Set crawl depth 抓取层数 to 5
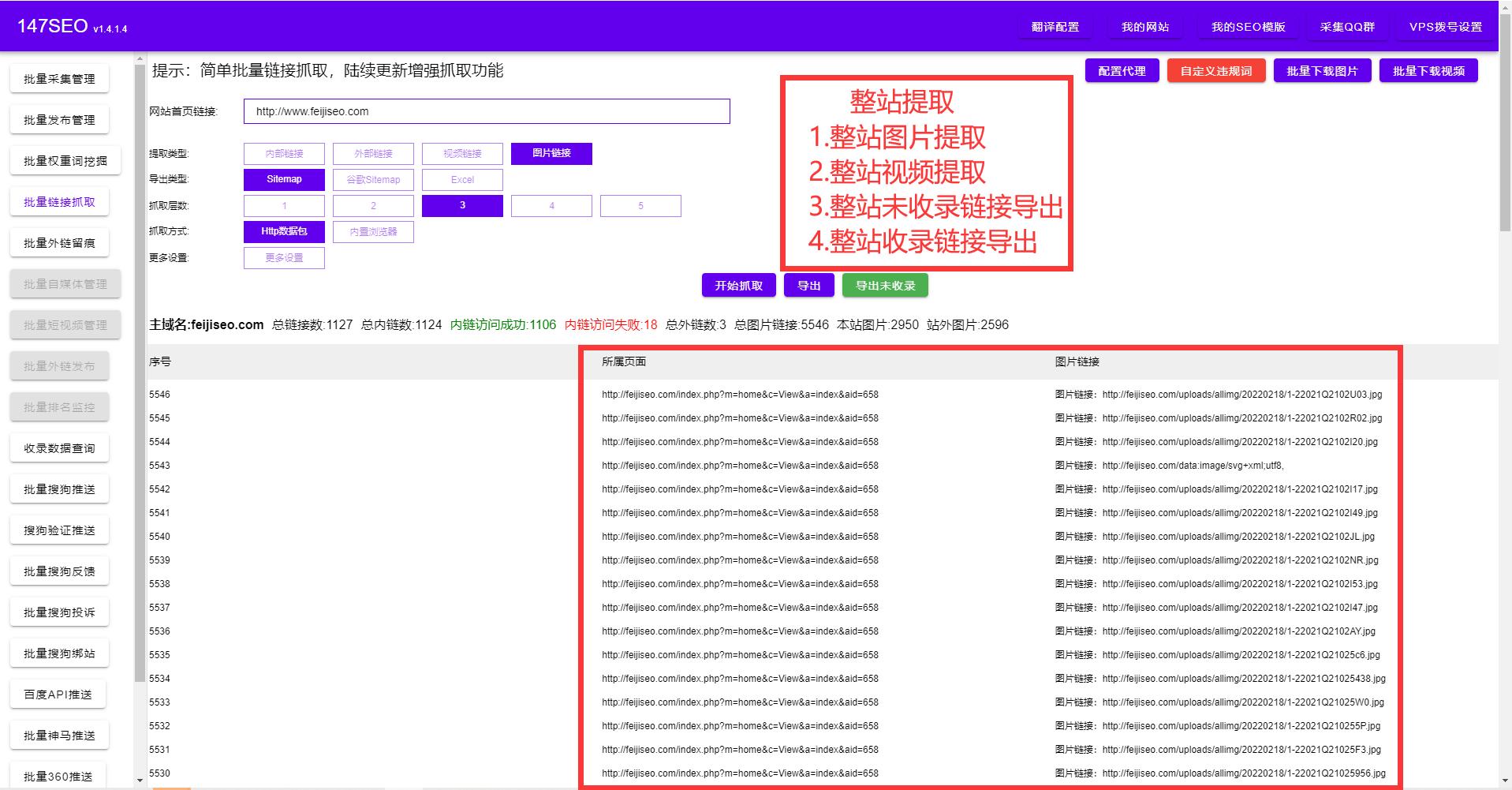Viewport: 1512px width, 790px height. 640,205
